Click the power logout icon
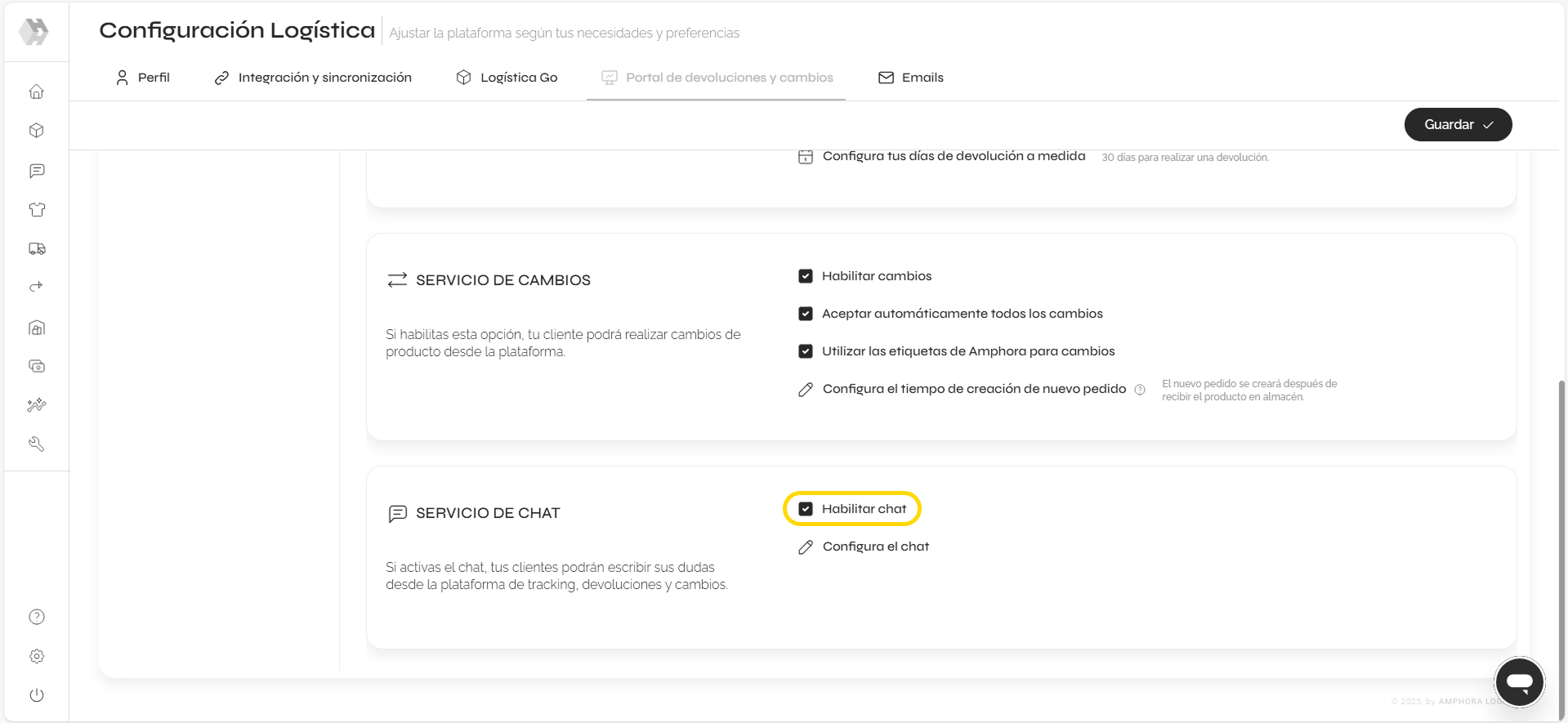The height and width of the screenshot is (723, 1568). point(37,695)
